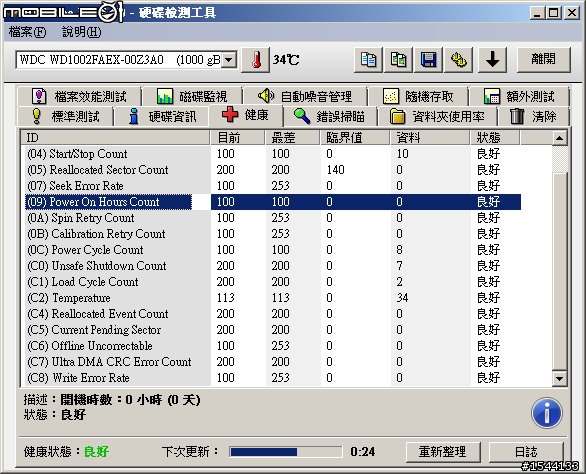Switch to the 清除 tab

(x=533, y=117)
